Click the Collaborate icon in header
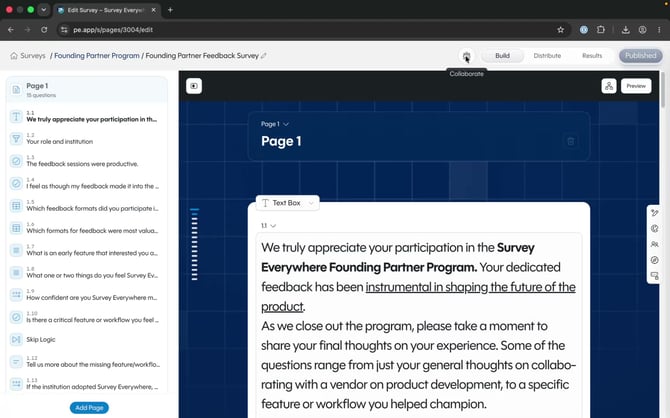The image size is (670, 418). 466,56
